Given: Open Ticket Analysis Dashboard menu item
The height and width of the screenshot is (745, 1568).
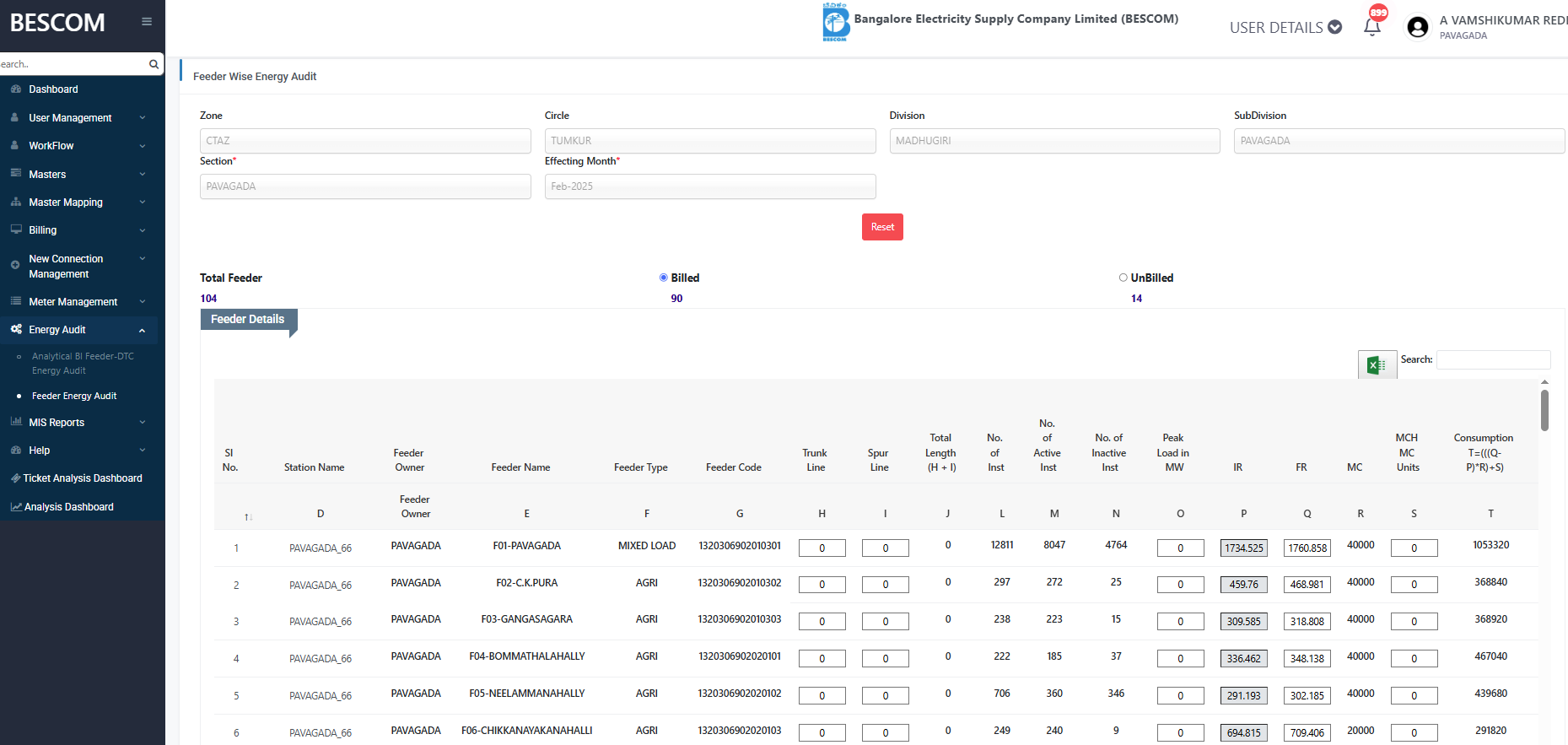Looking at the screenshot, I should (83, 478).
